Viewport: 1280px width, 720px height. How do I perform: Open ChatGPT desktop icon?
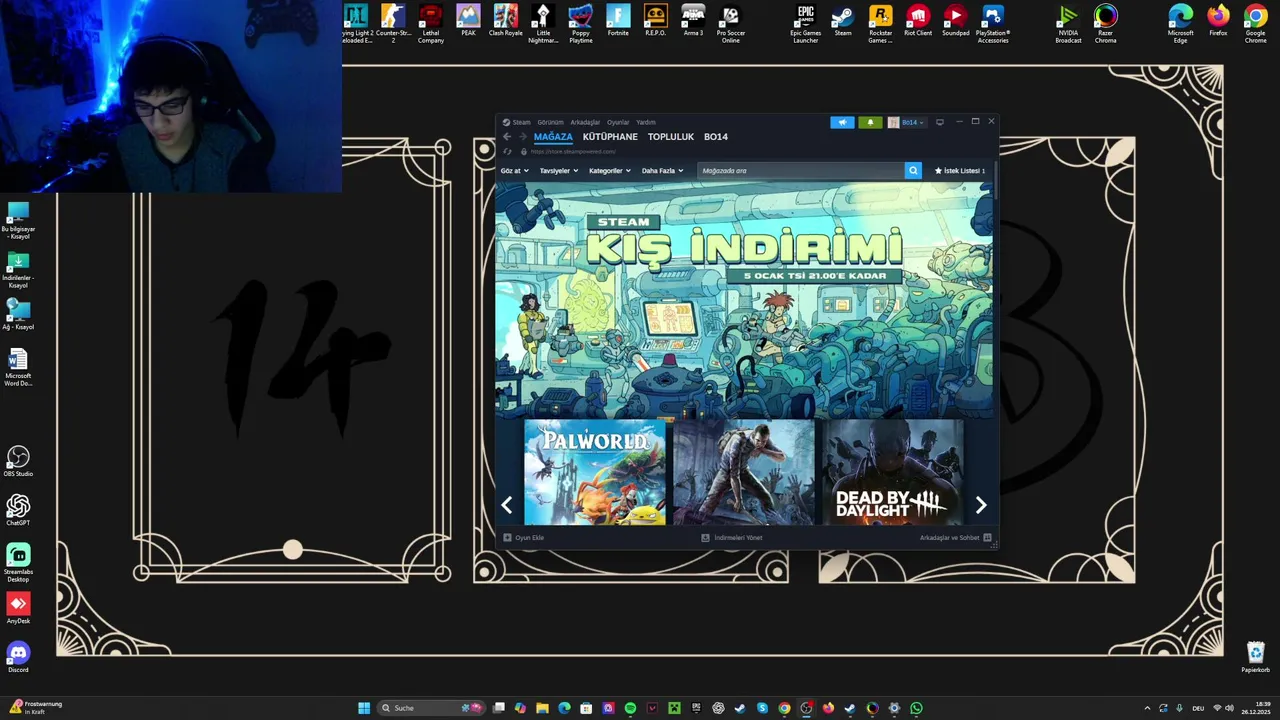pyautogui.click(x=18, y=510)
